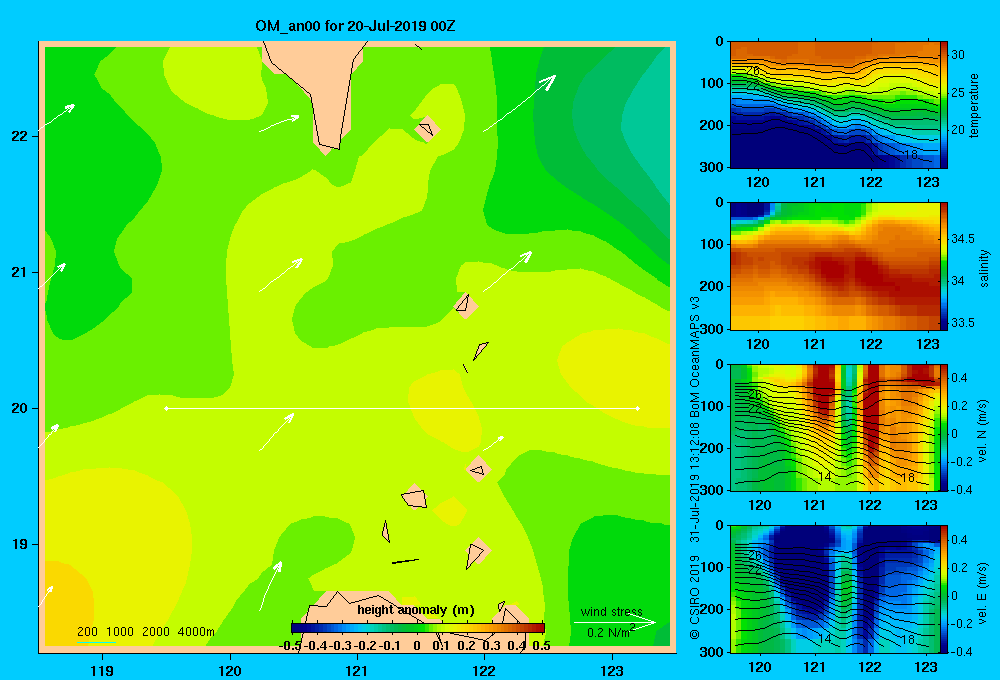Click main map latitude label "21"

20,272
